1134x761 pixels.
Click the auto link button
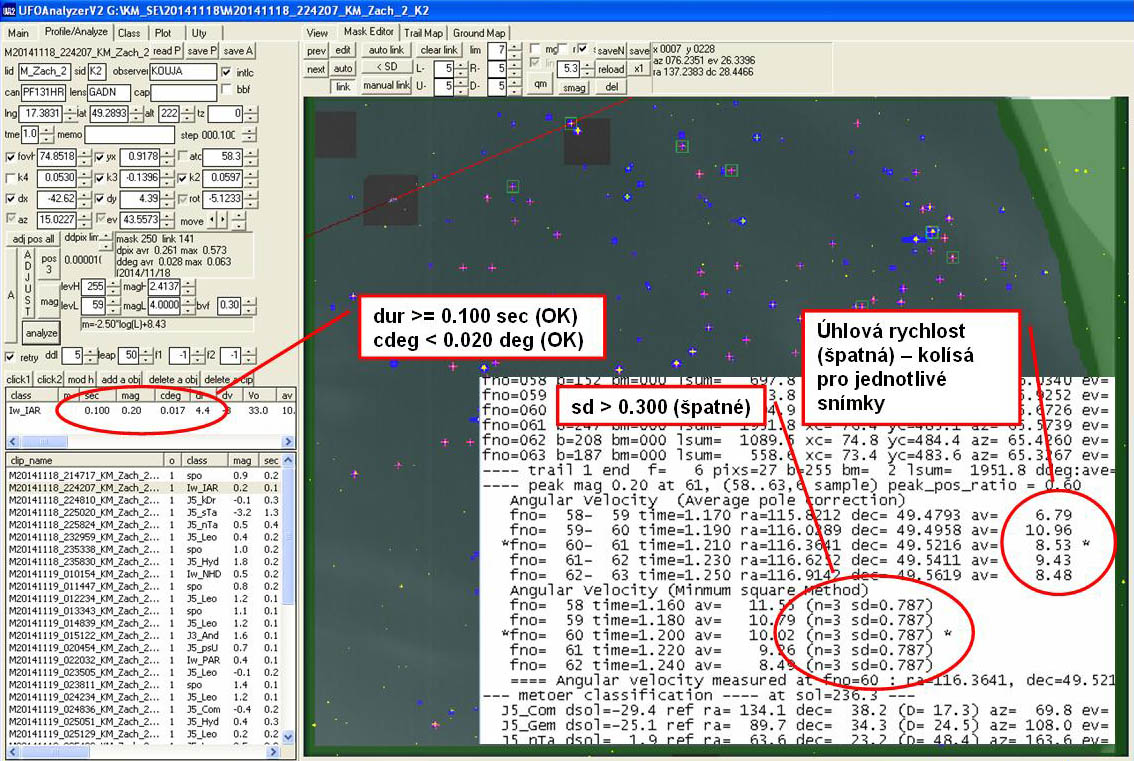[x=386, y=51]
